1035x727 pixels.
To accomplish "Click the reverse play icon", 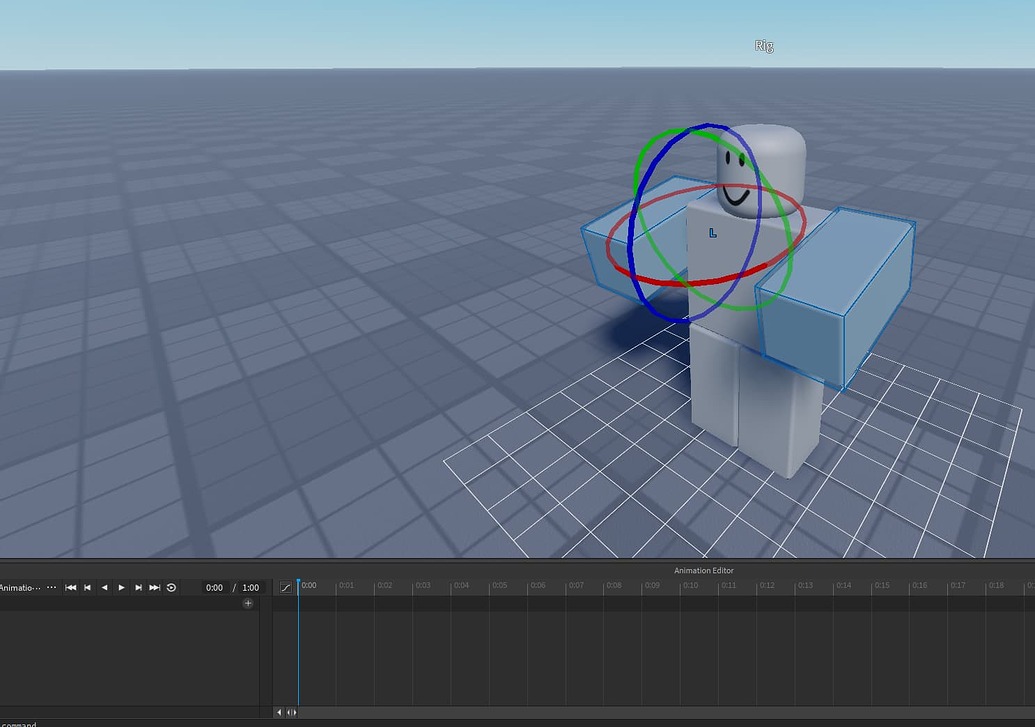I will coord(104,587).
